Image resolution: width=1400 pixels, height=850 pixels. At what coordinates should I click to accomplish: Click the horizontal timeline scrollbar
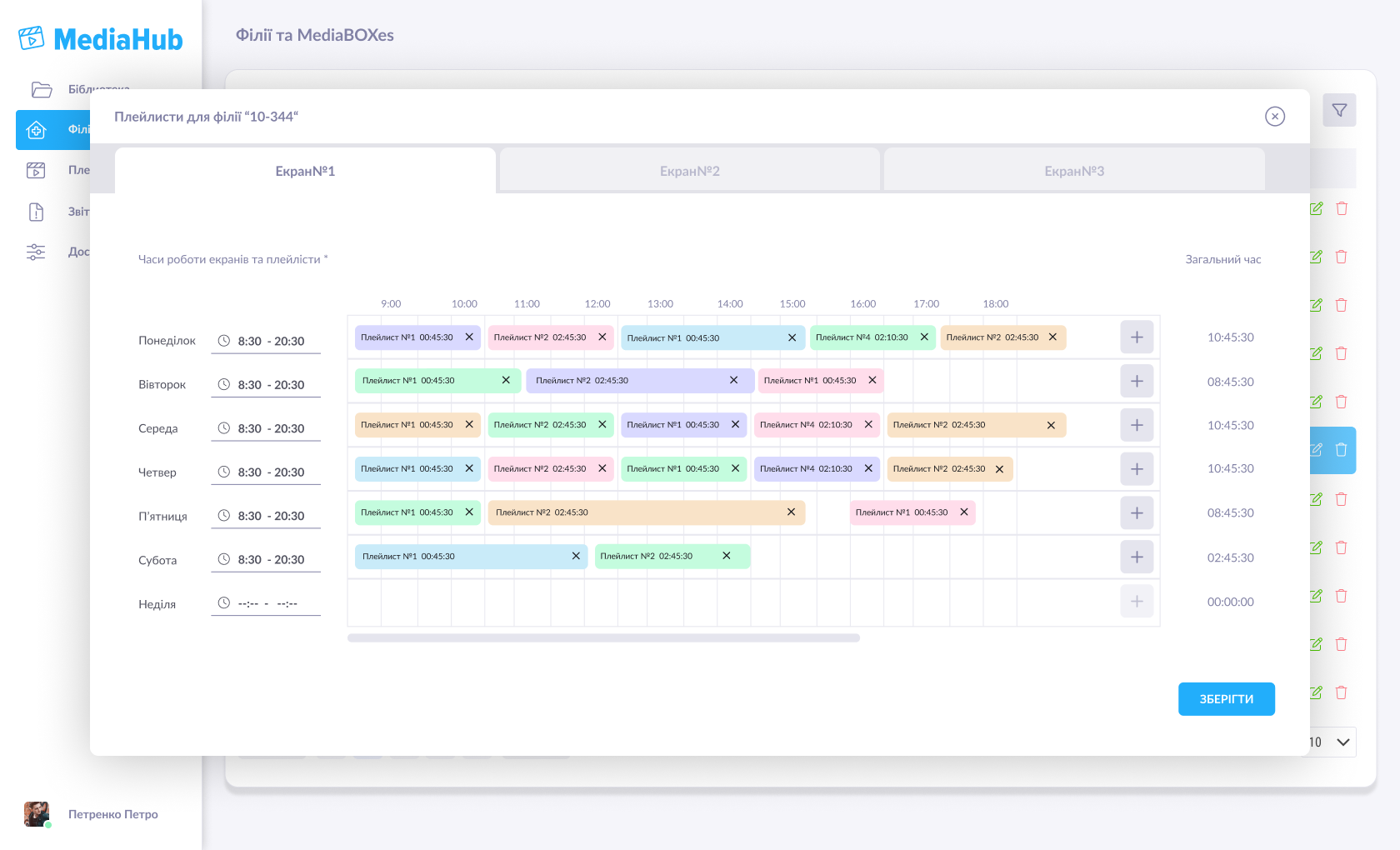tap(603, 638)
